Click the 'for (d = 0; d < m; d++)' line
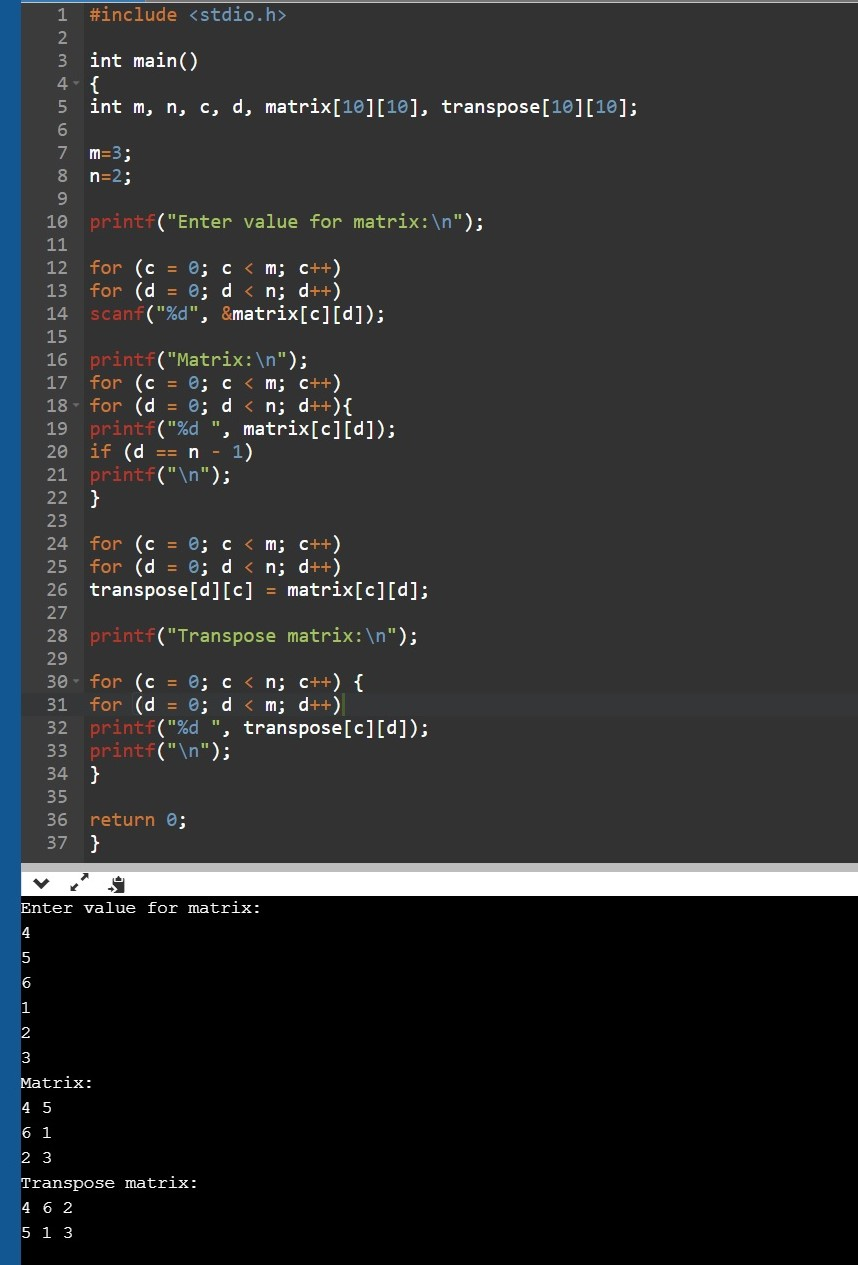The height and width of the screenshot is (1265, 858). tap(215, 705)
